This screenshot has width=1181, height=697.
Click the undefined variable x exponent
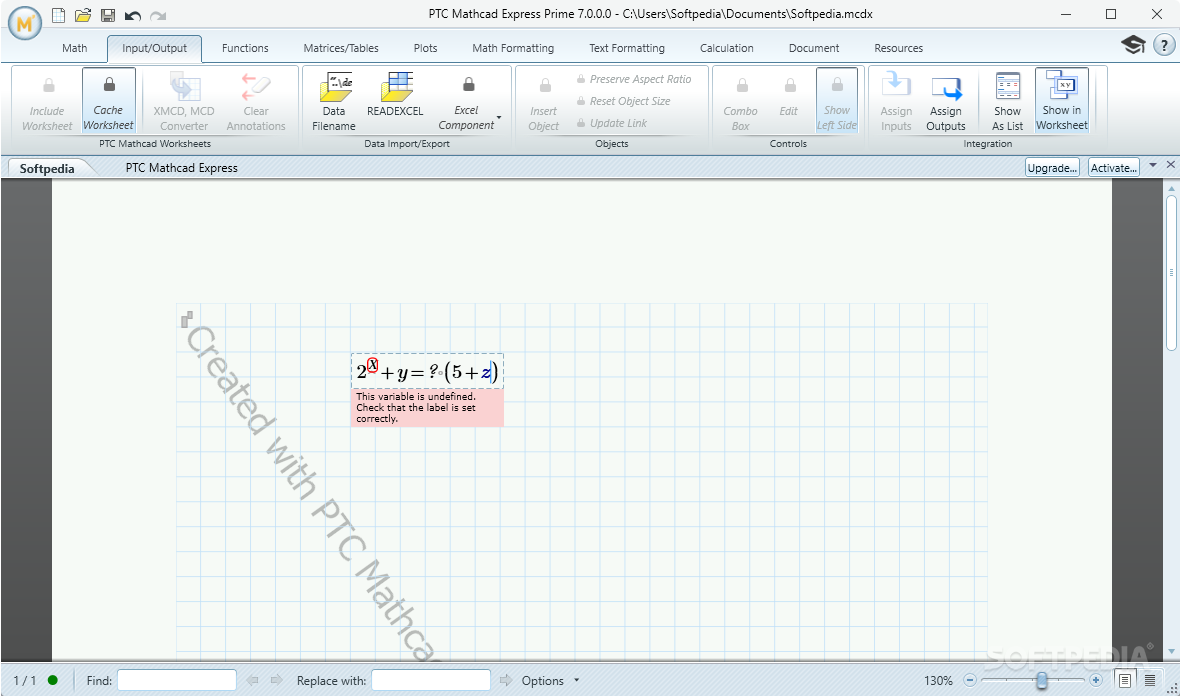coord(372,365)
